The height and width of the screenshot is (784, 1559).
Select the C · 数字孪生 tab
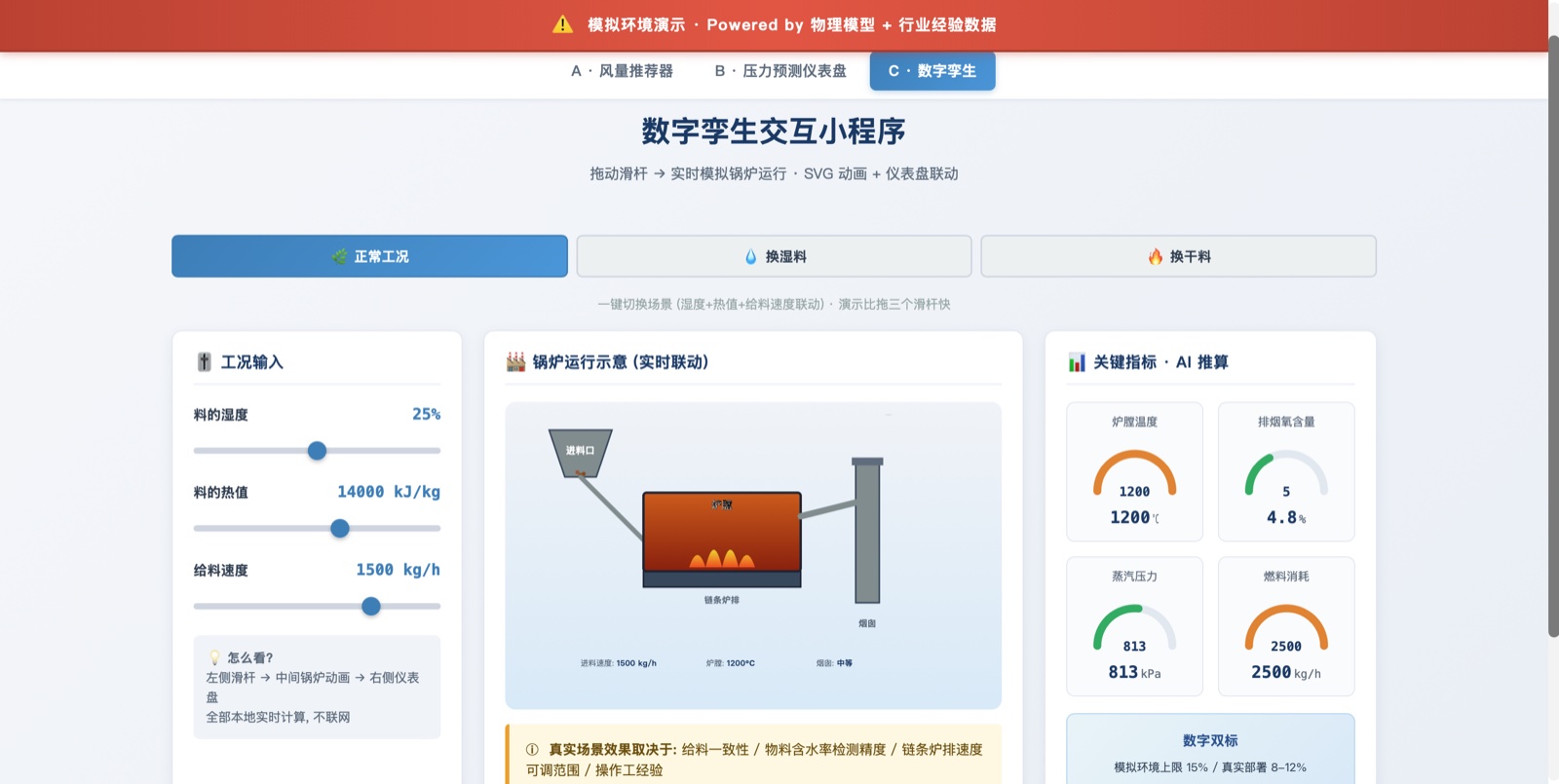[932, 71]
